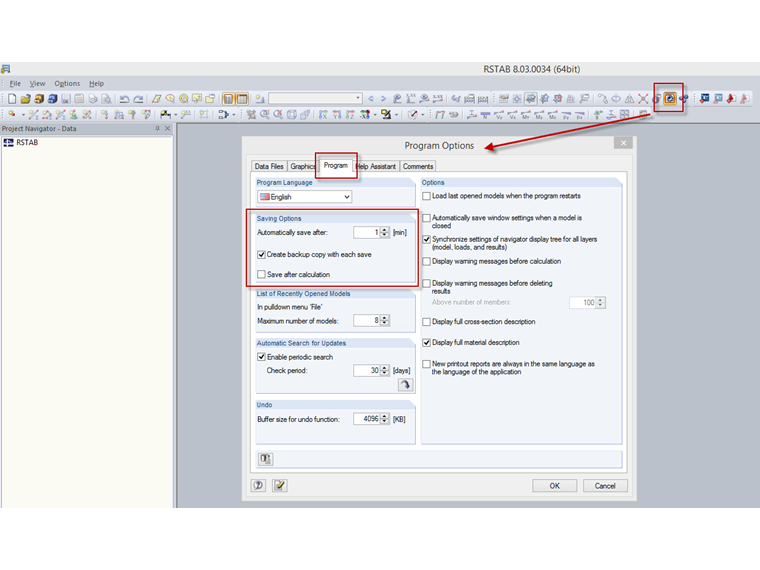Image resolution: width=760 pixels, height=570 pixels.
Task: Select the Program tab
Action: coord(335,165)
